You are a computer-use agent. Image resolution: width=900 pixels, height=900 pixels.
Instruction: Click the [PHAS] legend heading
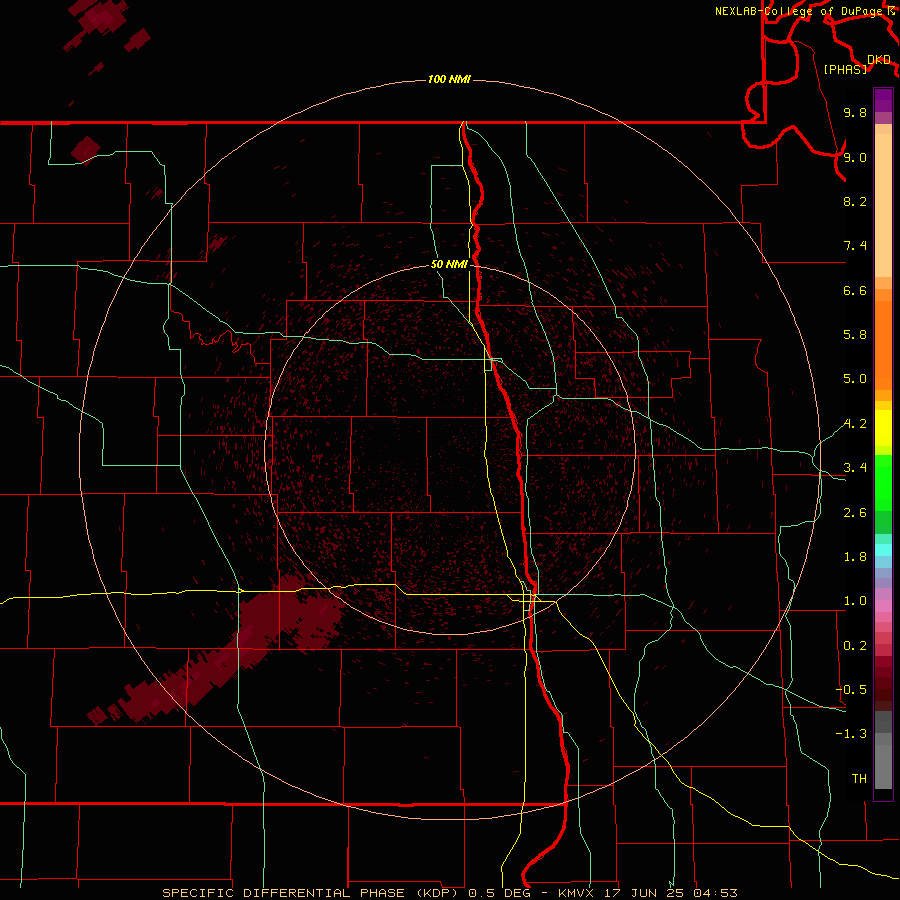[845, 69]
